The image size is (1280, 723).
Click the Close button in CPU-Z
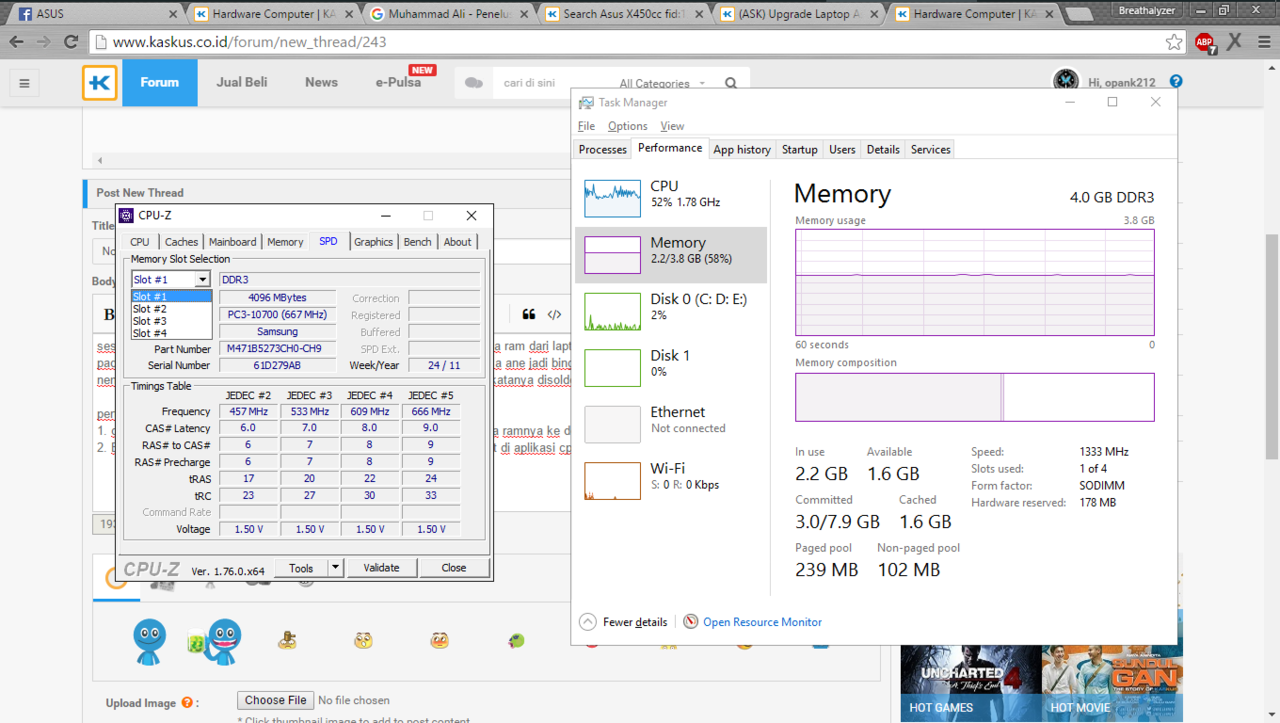(x=453, y=568)
